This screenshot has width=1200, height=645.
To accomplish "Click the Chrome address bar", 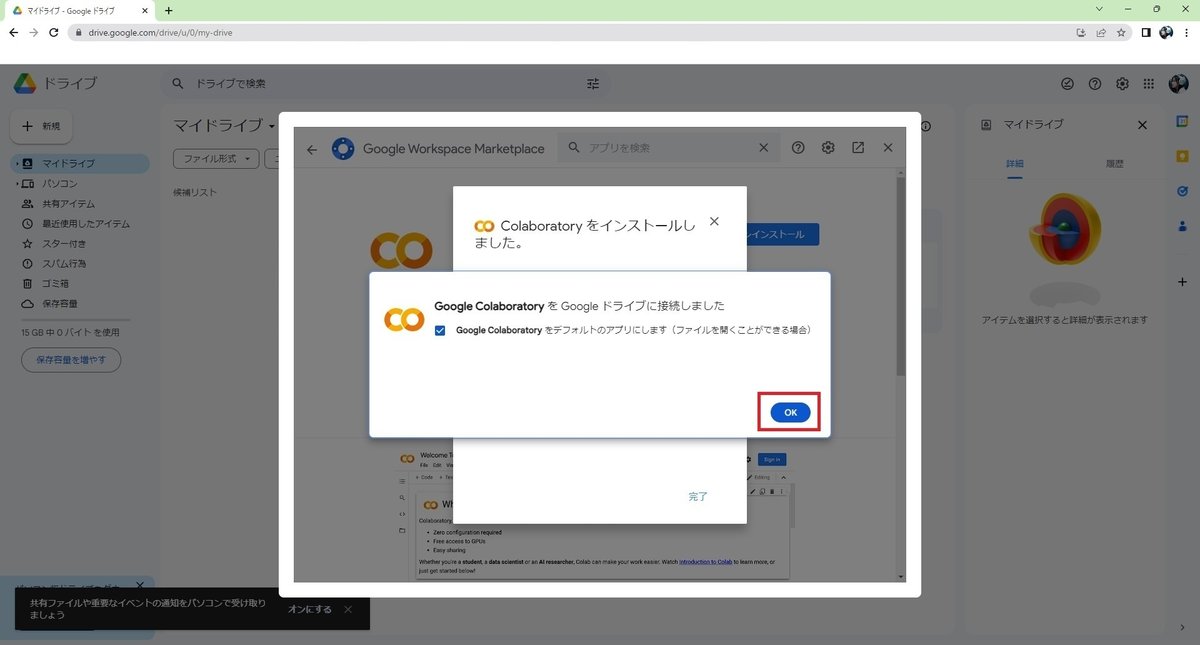I will click(570, 32).
